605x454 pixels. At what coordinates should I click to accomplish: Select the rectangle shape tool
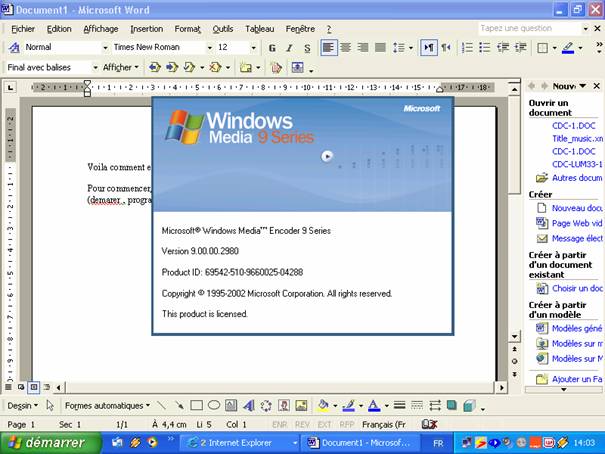coord(196,405)
